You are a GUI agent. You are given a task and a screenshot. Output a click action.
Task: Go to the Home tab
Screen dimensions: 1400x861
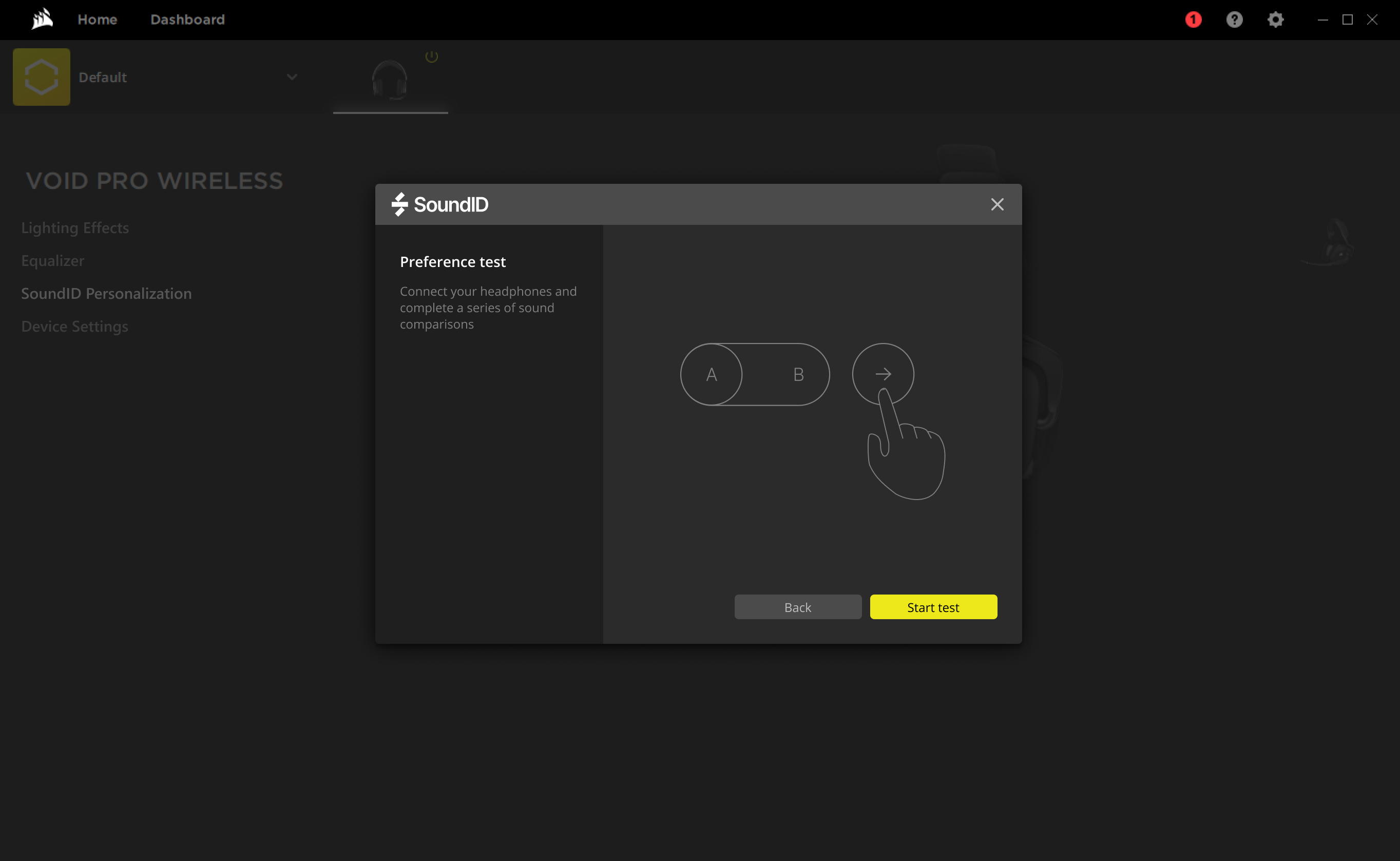(x=98, y=20)
